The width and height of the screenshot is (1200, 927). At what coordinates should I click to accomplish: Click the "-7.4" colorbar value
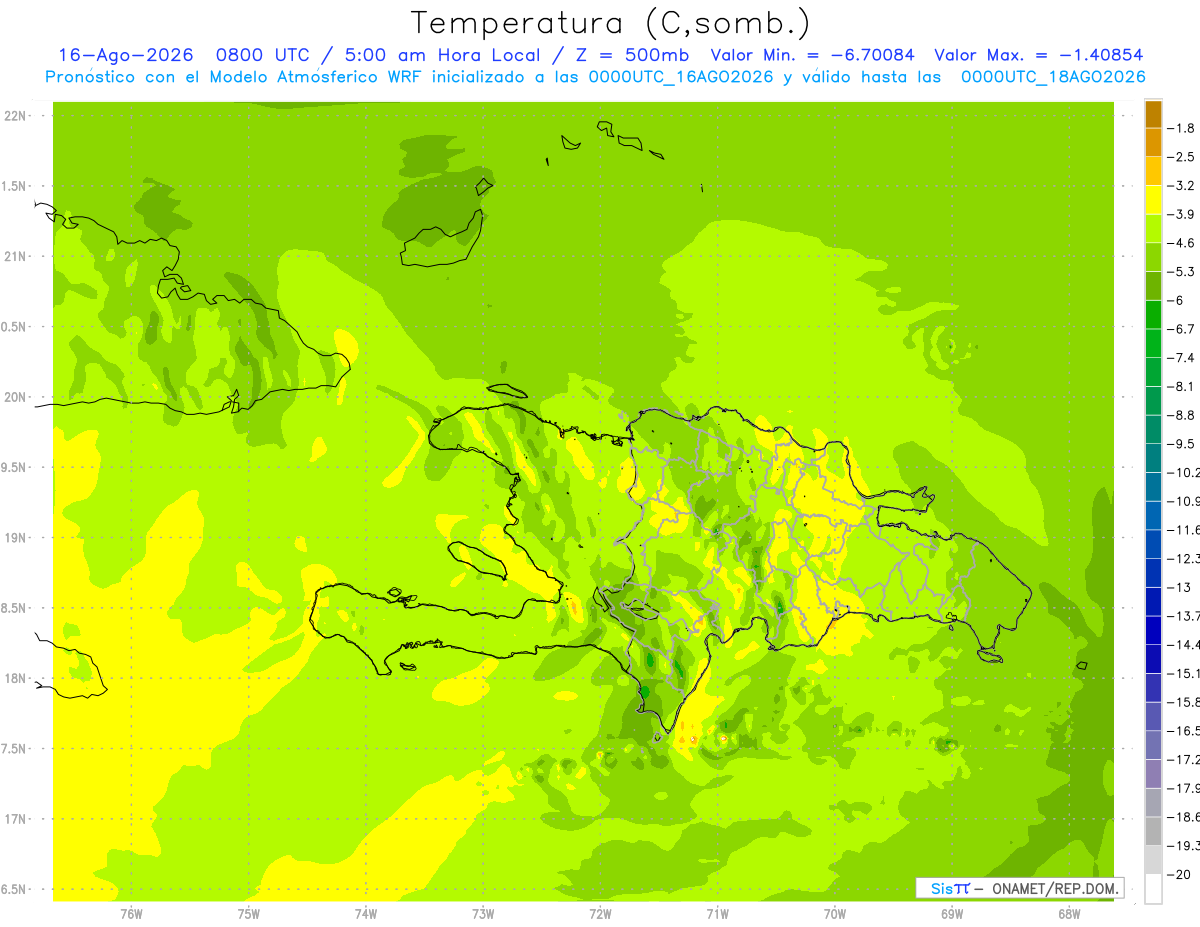coord(1181,358)
